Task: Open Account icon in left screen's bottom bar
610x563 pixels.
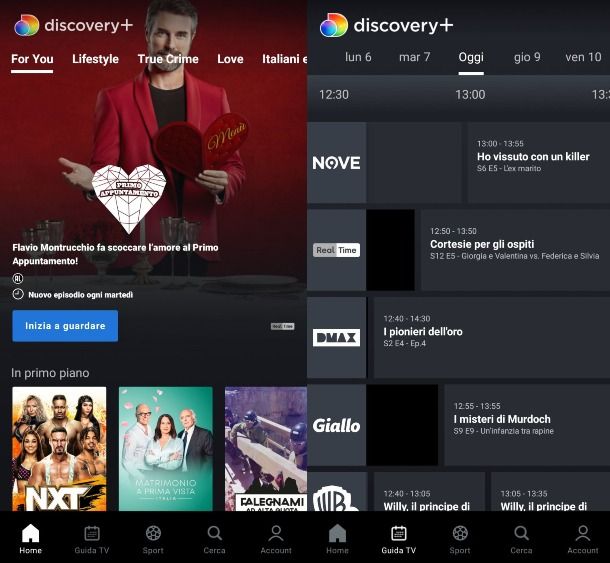Action: point(276,533)
